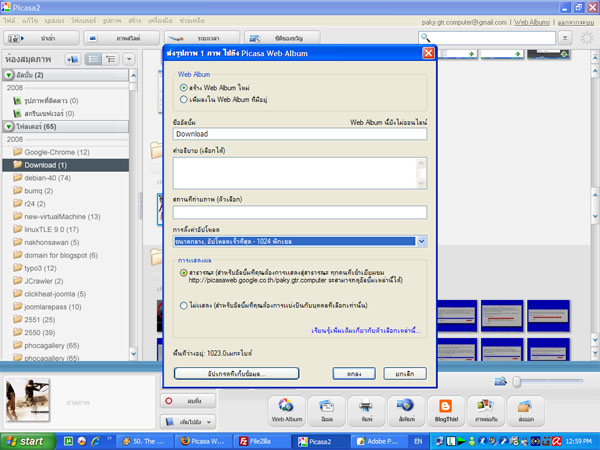Click the Email envelope button in bottom tray
The width and height of the screenshot is (600, 450).
[x=327, y=411]
